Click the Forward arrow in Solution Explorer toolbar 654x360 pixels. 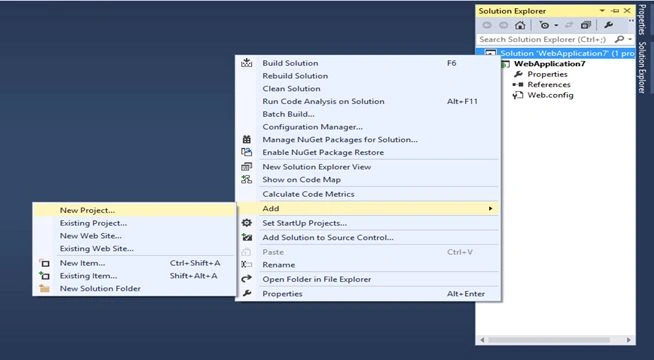tap(503, 25)
